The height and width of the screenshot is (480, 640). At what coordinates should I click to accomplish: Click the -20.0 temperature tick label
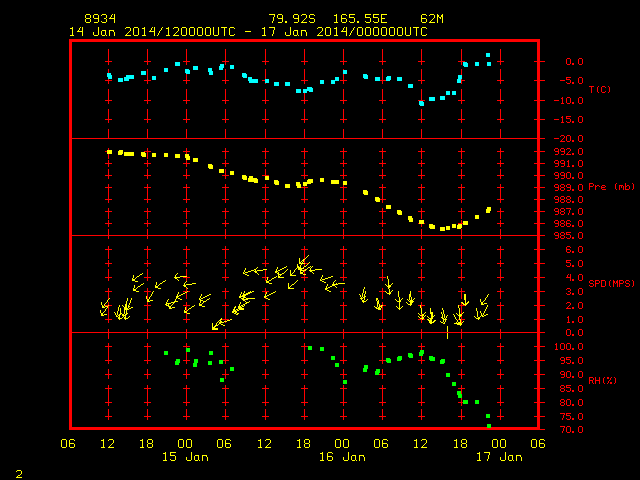click(x=569, y=139)
